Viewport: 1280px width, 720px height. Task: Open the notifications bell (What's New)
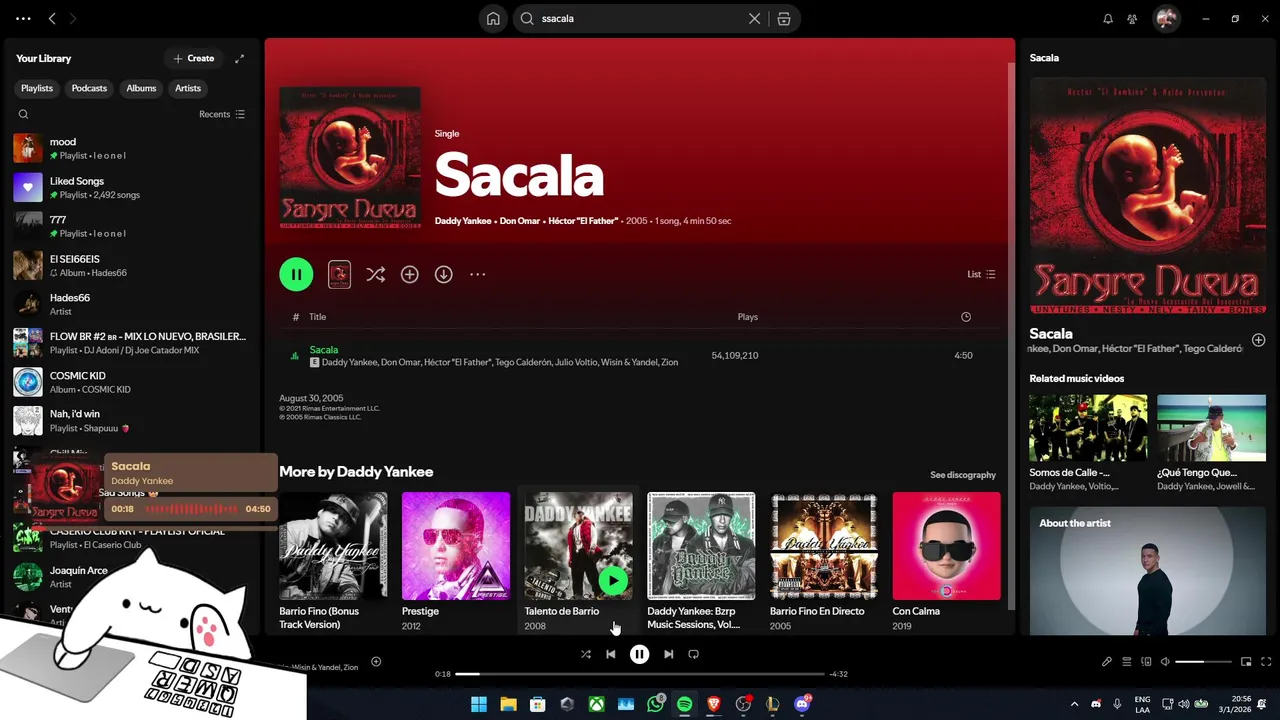coord(1108,18)
